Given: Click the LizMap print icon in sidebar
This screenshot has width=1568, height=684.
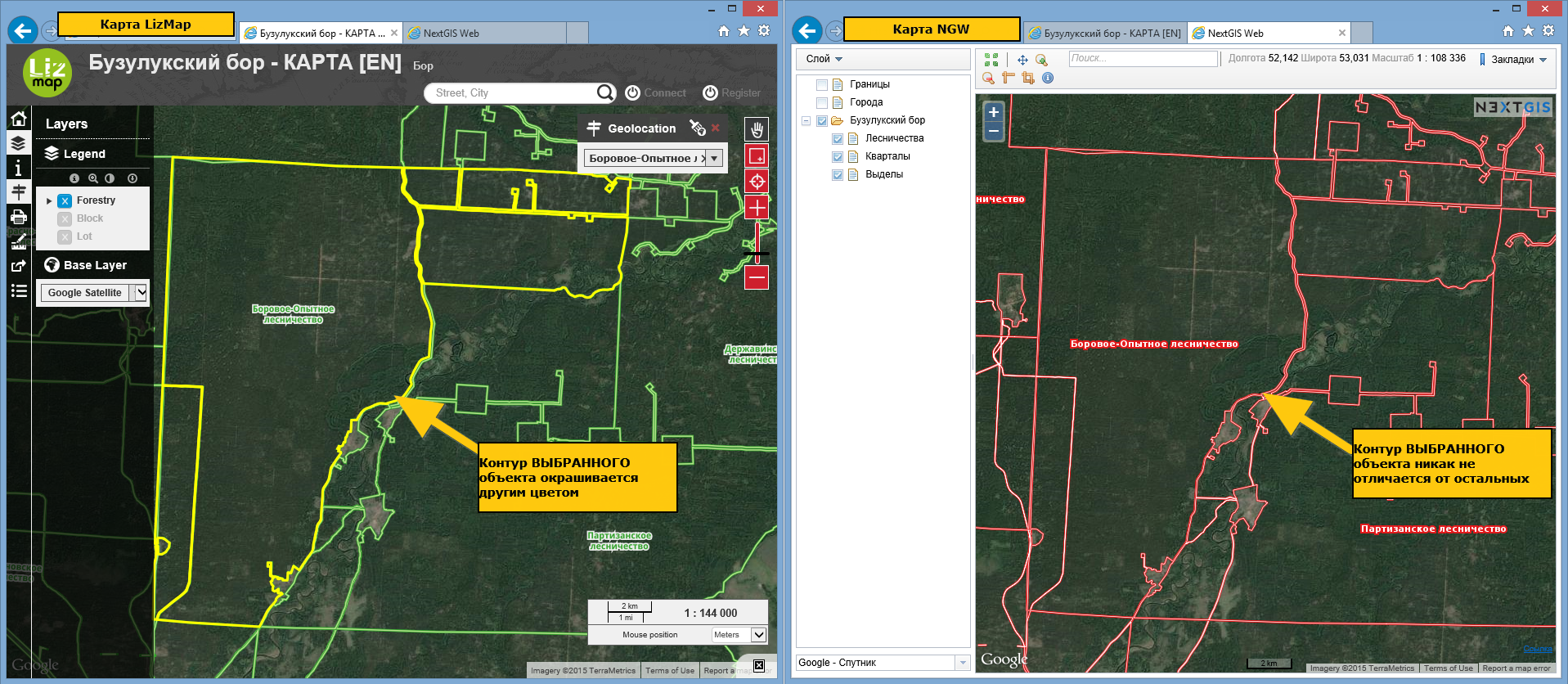Looking at the screenshot, I should (x=19, y=217).
